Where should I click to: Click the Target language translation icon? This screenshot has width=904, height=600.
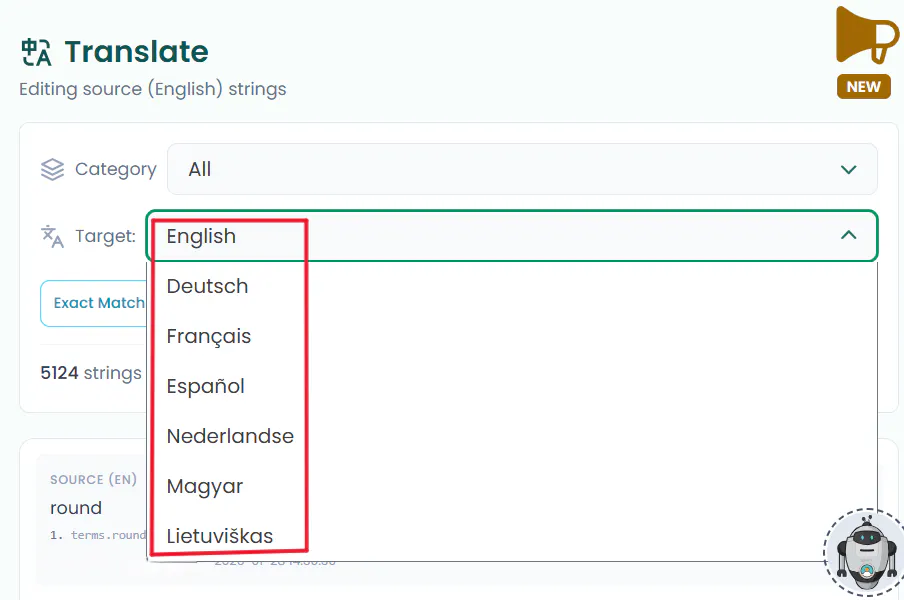tap(51, 236)
